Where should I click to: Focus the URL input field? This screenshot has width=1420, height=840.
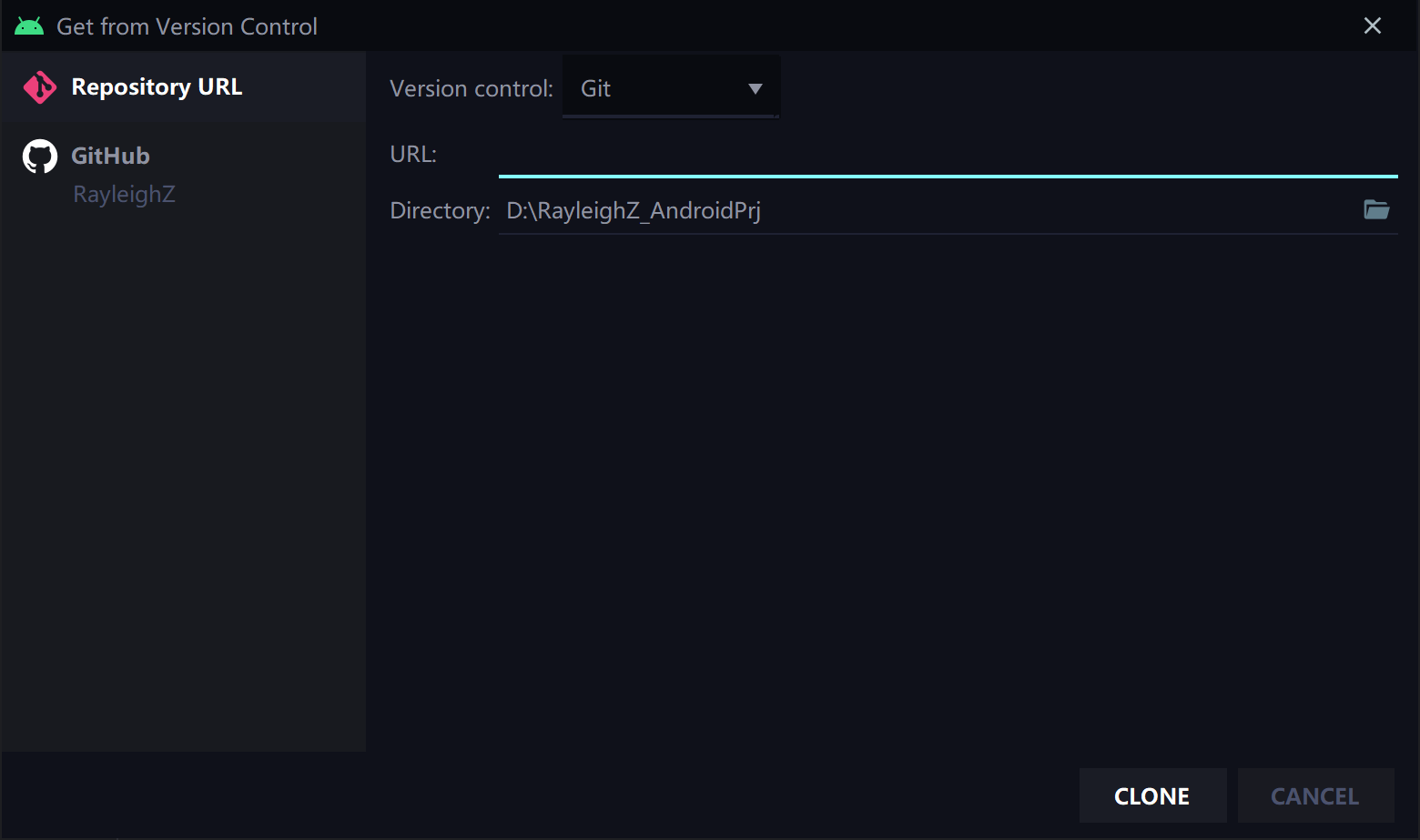pos(948,155)
